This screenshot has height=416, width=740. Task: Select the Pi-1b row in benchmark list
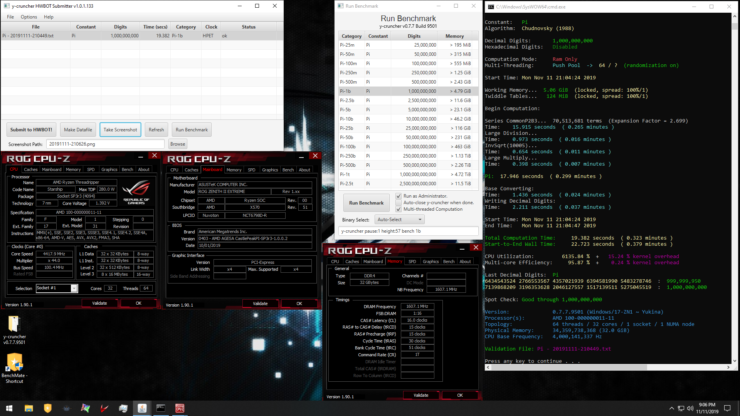click(x=400, y=90)
